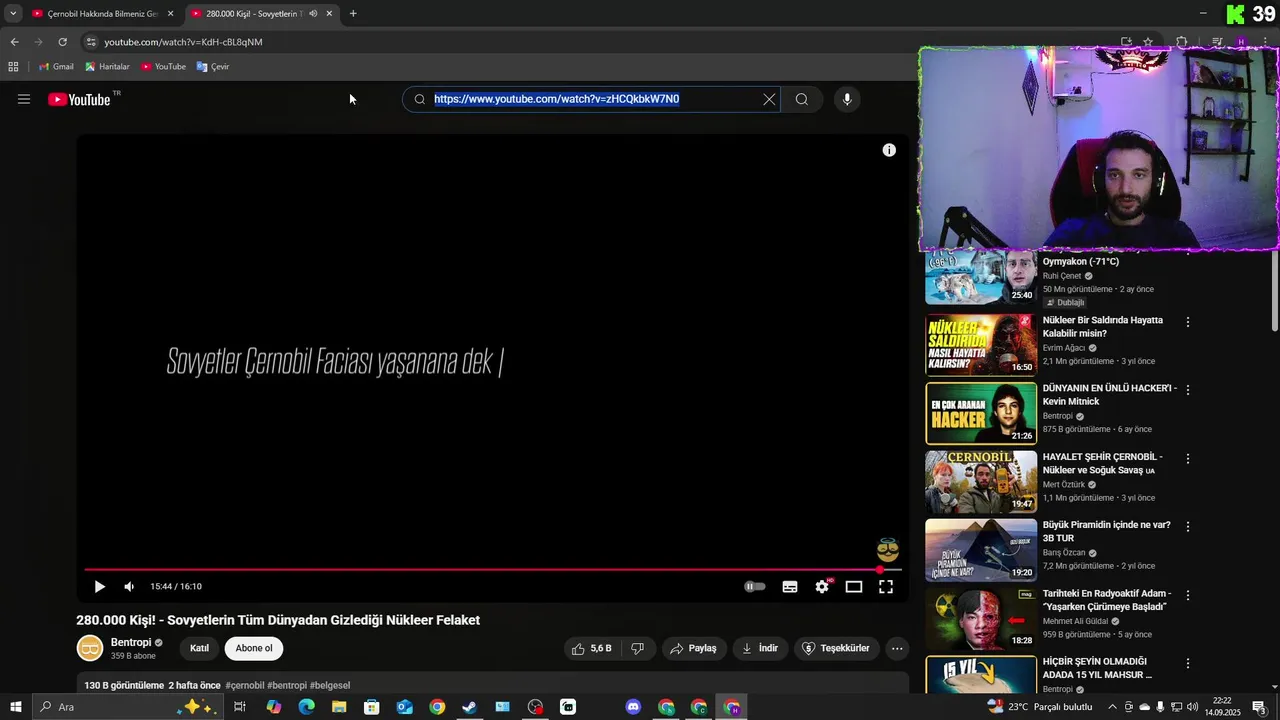Click the Abone ol subscribe button
Image resolution: width=1280 pixels, height=720 pixels.
pyautogui.click(x=254, y=648)
